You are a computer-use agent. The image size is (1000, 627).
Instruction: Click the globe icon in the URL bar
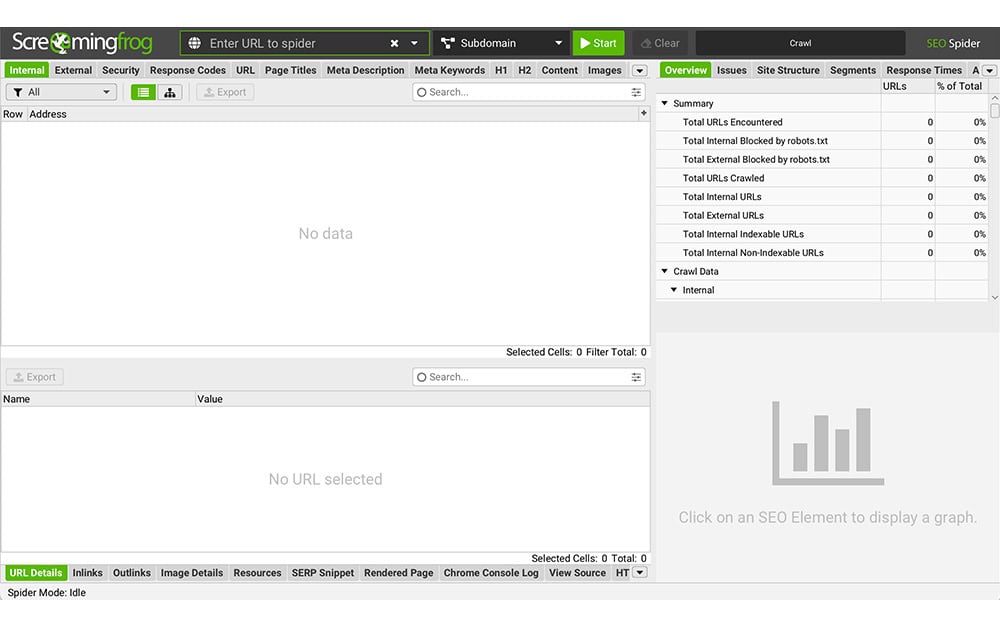point(194,42)
